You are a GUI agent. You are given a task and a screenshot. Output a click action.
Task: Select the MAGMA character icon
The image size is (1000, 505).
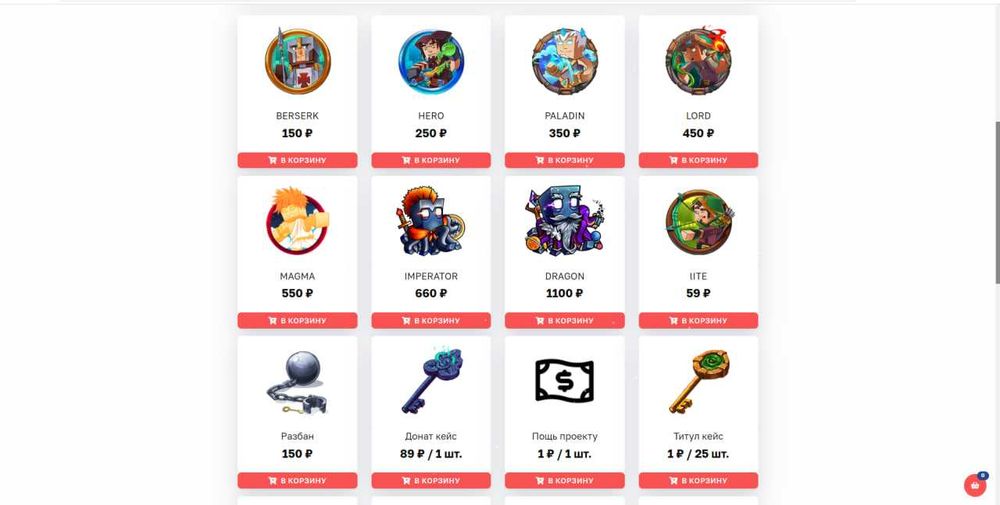pos(297,221)
